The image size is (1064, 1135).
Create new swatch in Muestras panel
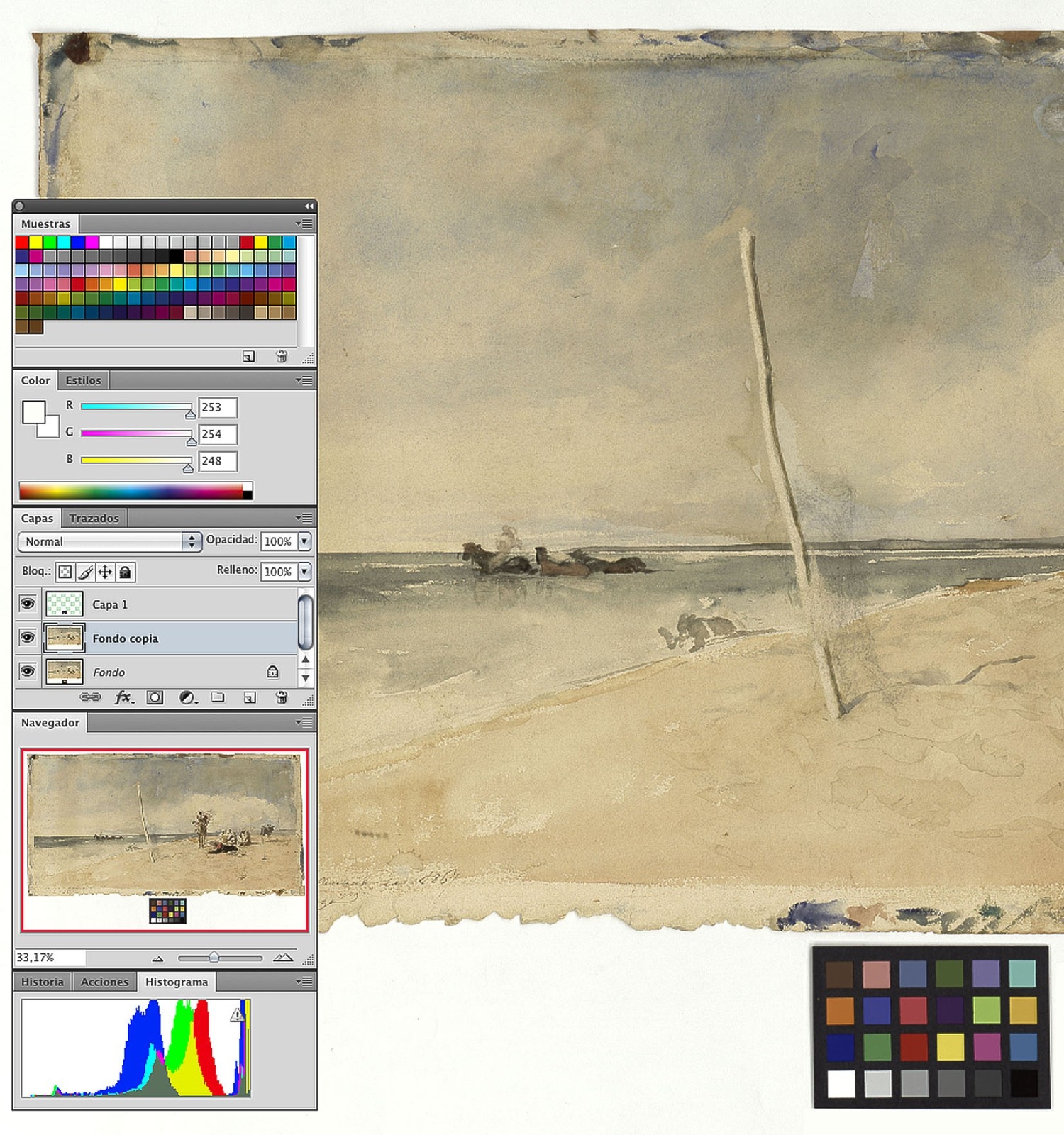pos(248,356)
